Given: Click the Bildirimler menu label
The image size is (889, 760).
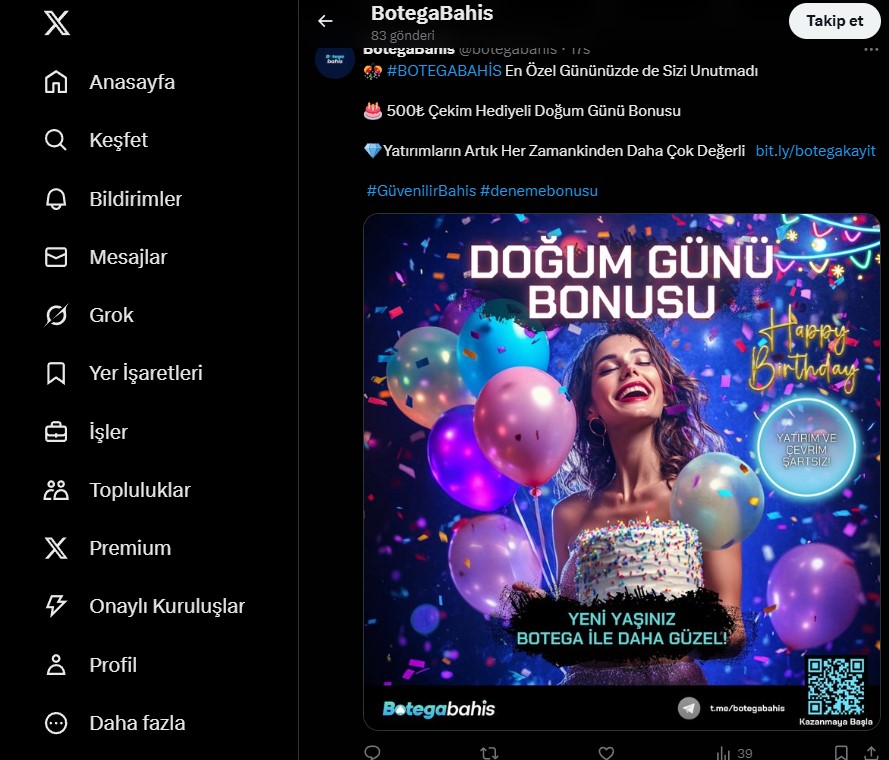Looking at the screenshot, I should point(136,199).
